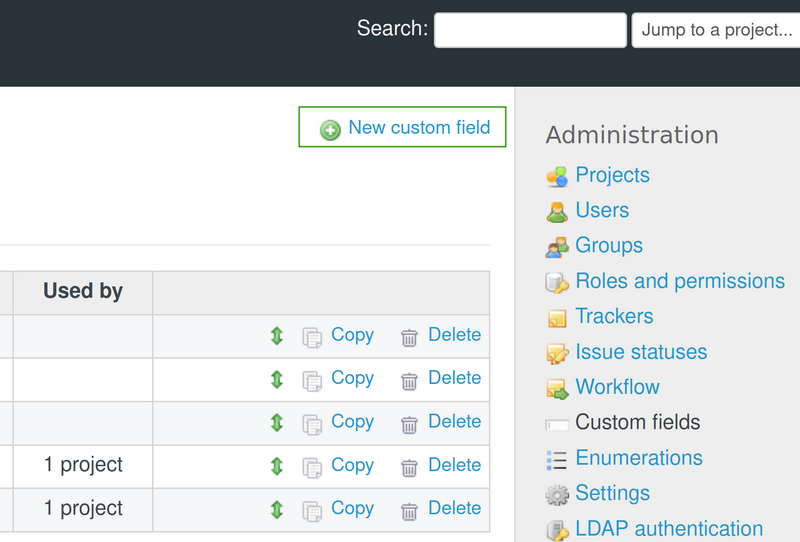Focus the Search input field
Viewport: 800px width, 542px height.
pos(530,30)
